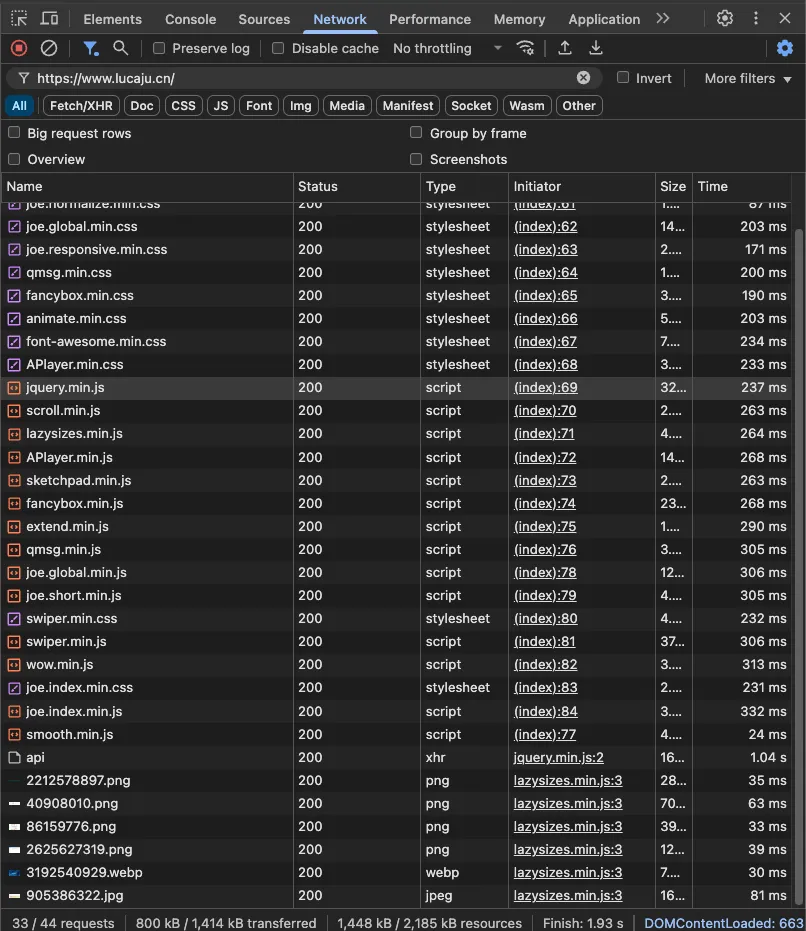Open the Application tab
806x931 pixels.
[x=604, y=19]
